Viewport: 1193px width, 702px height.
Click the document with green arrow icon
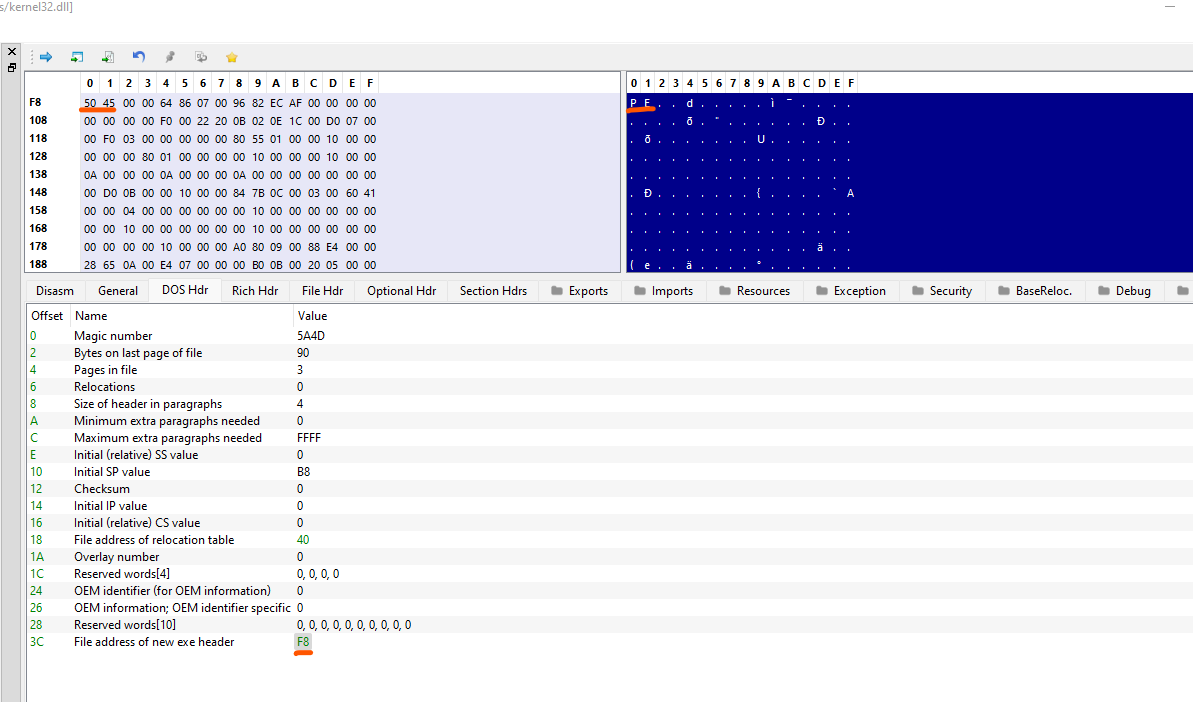point(108,57)
